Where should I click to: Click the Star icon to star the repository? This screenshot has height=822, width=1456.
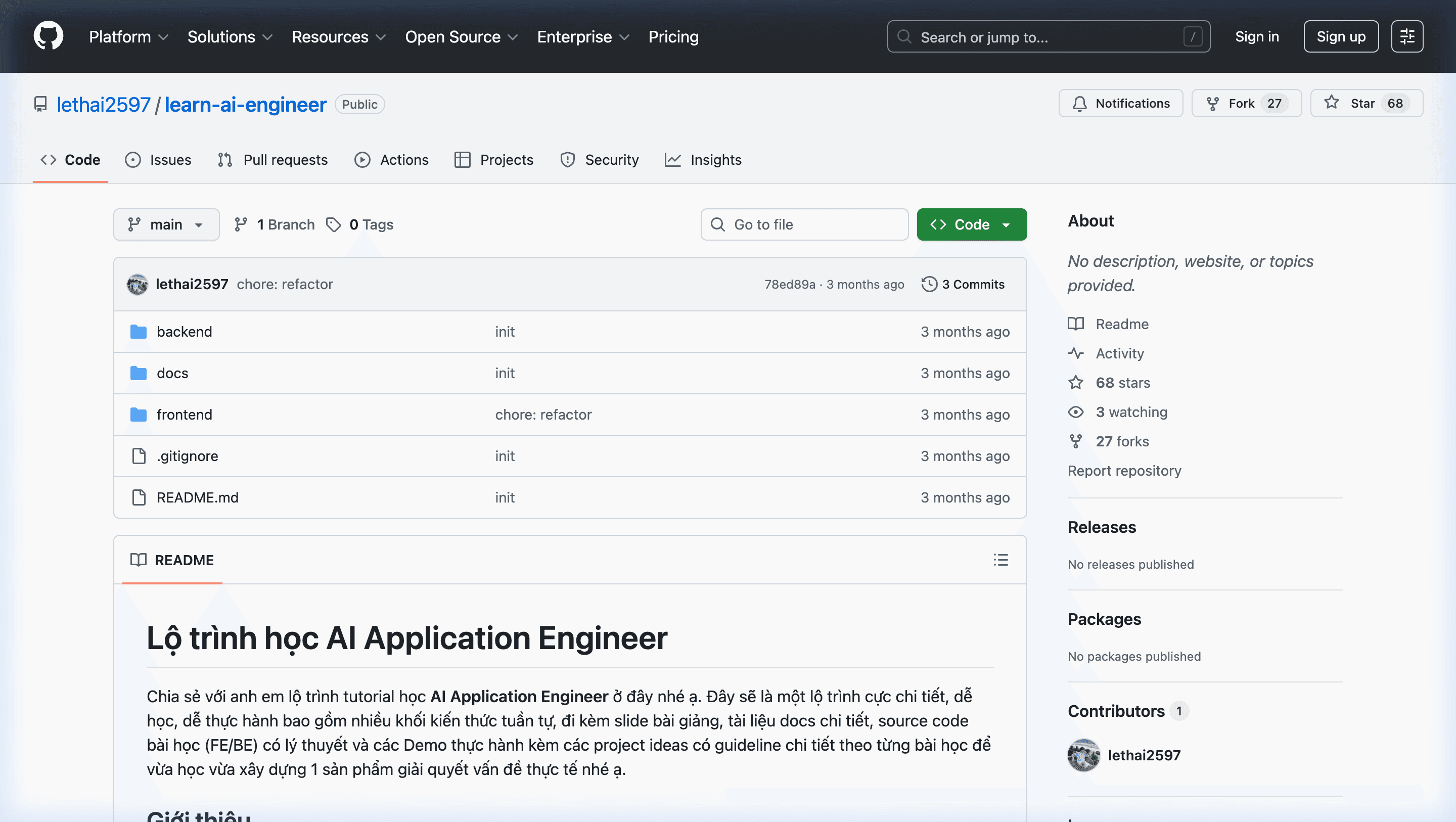(1332, 103)
